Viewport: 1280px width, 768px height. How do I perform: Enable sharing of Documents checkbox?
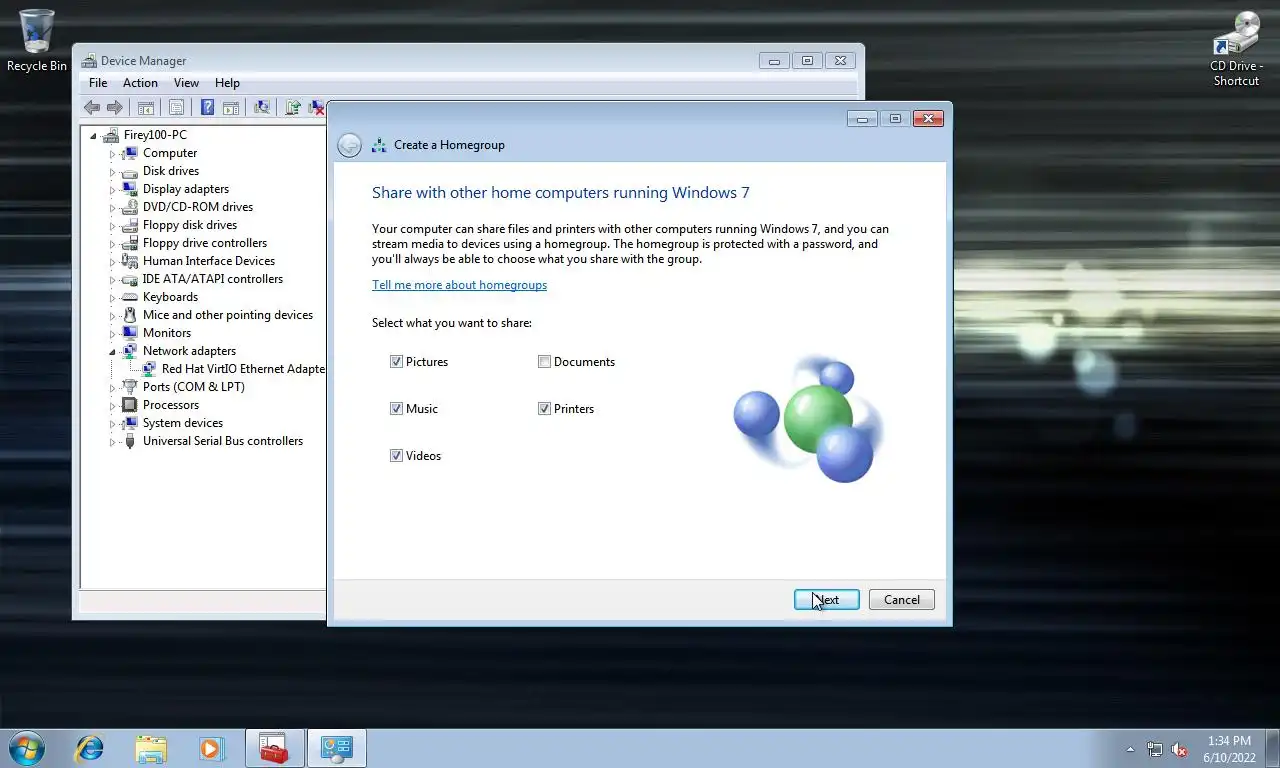pos(544,362)
